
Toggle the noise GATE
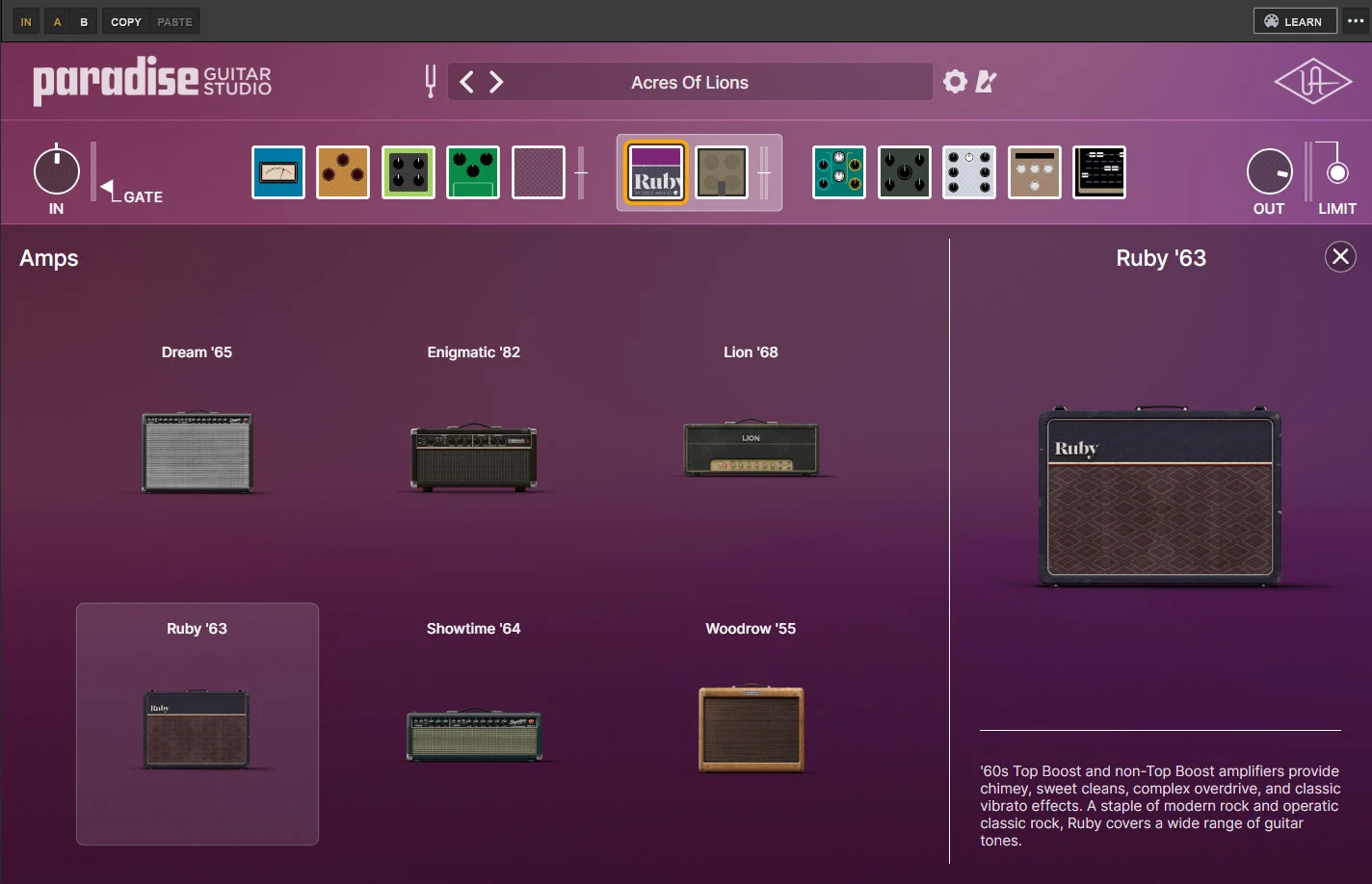click(133, 193)
